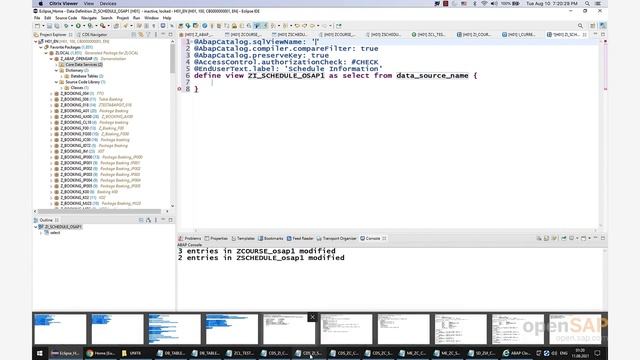Click the New wizard toolbar icon
This screenshot has height=360, width=640.
coord(37,26)
